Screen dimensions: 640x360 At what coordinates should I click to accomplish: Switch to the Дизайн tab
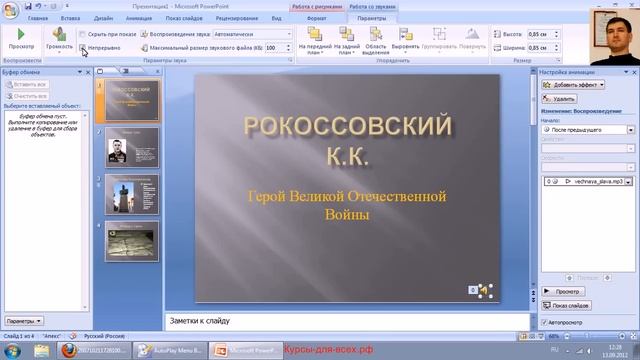pyautogui.click(x=103, y=18)
